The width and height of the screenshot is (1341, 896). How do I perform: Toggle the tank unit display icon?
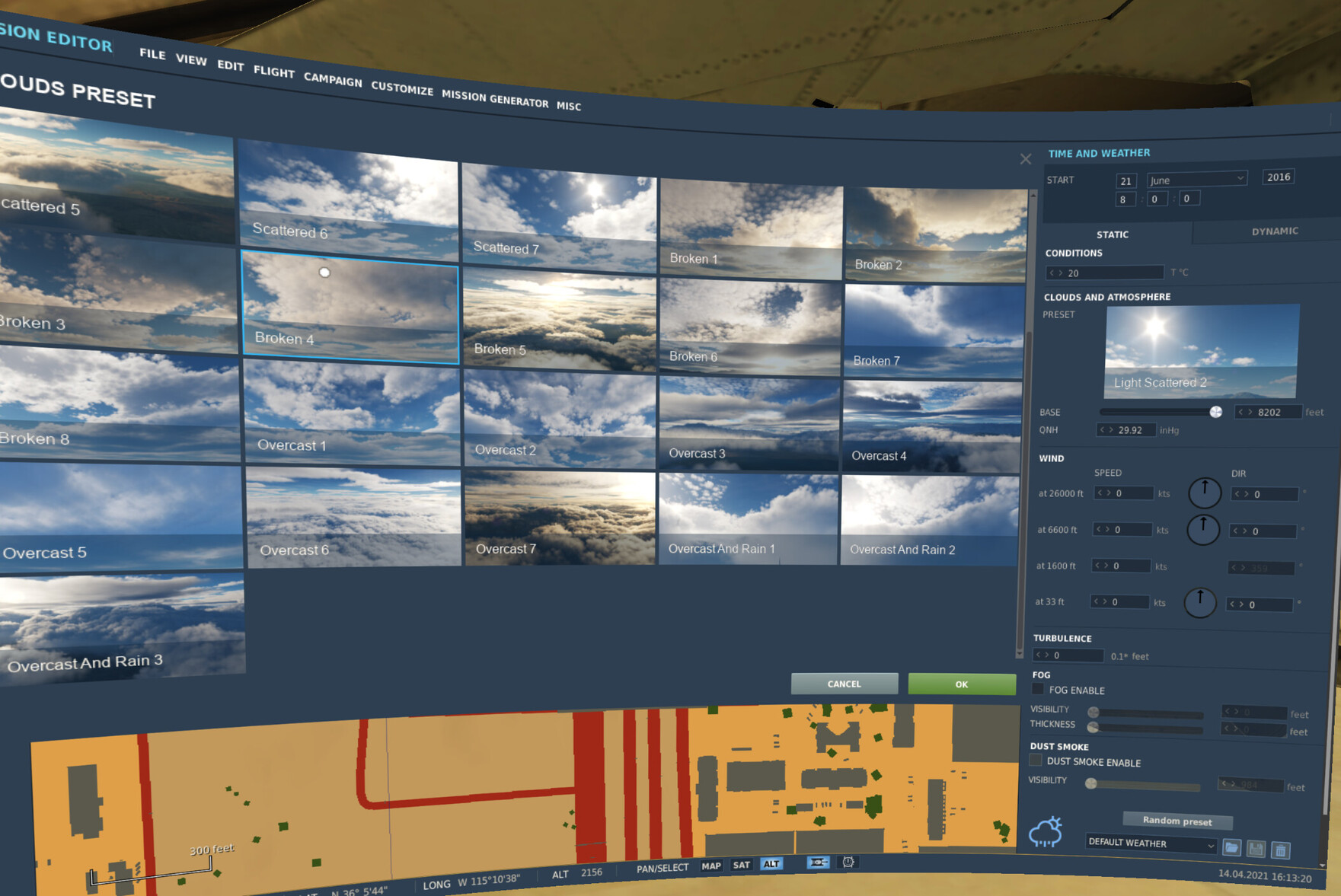[x=818, y=863]
